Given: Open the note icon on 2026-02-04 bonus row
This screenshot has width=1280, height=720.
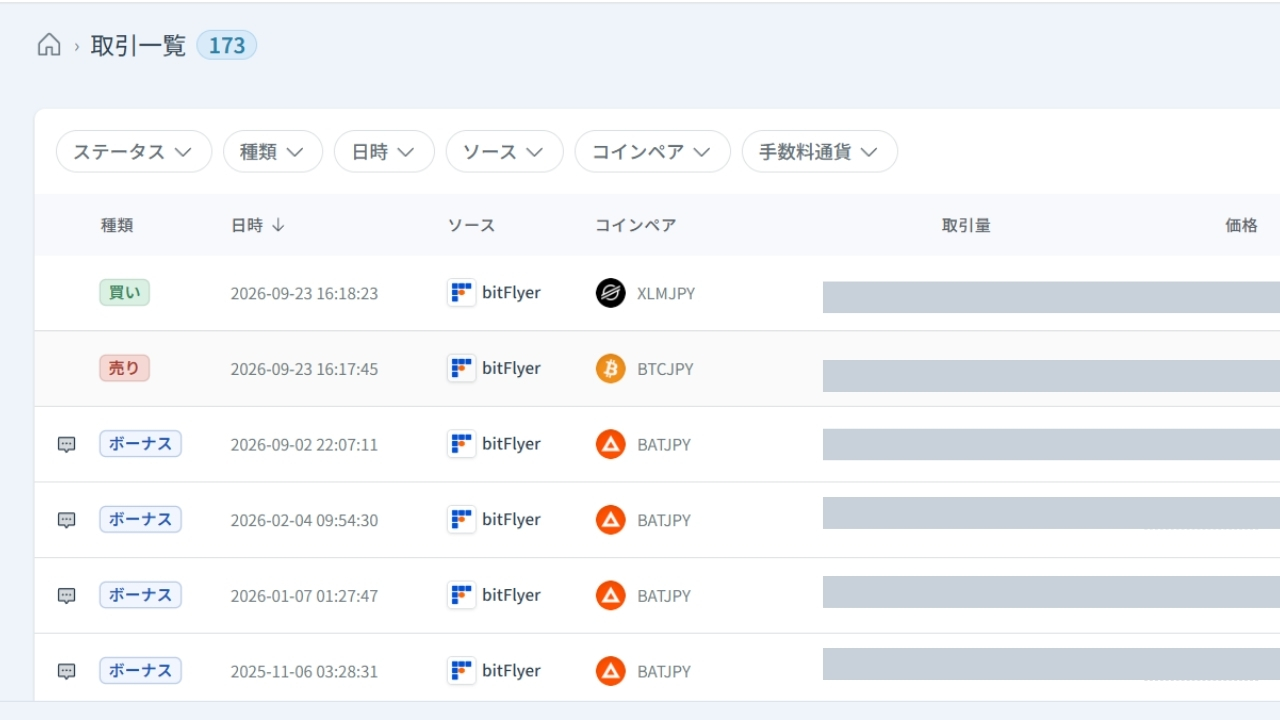Looking at the screenshot, I should click(67, 520).
